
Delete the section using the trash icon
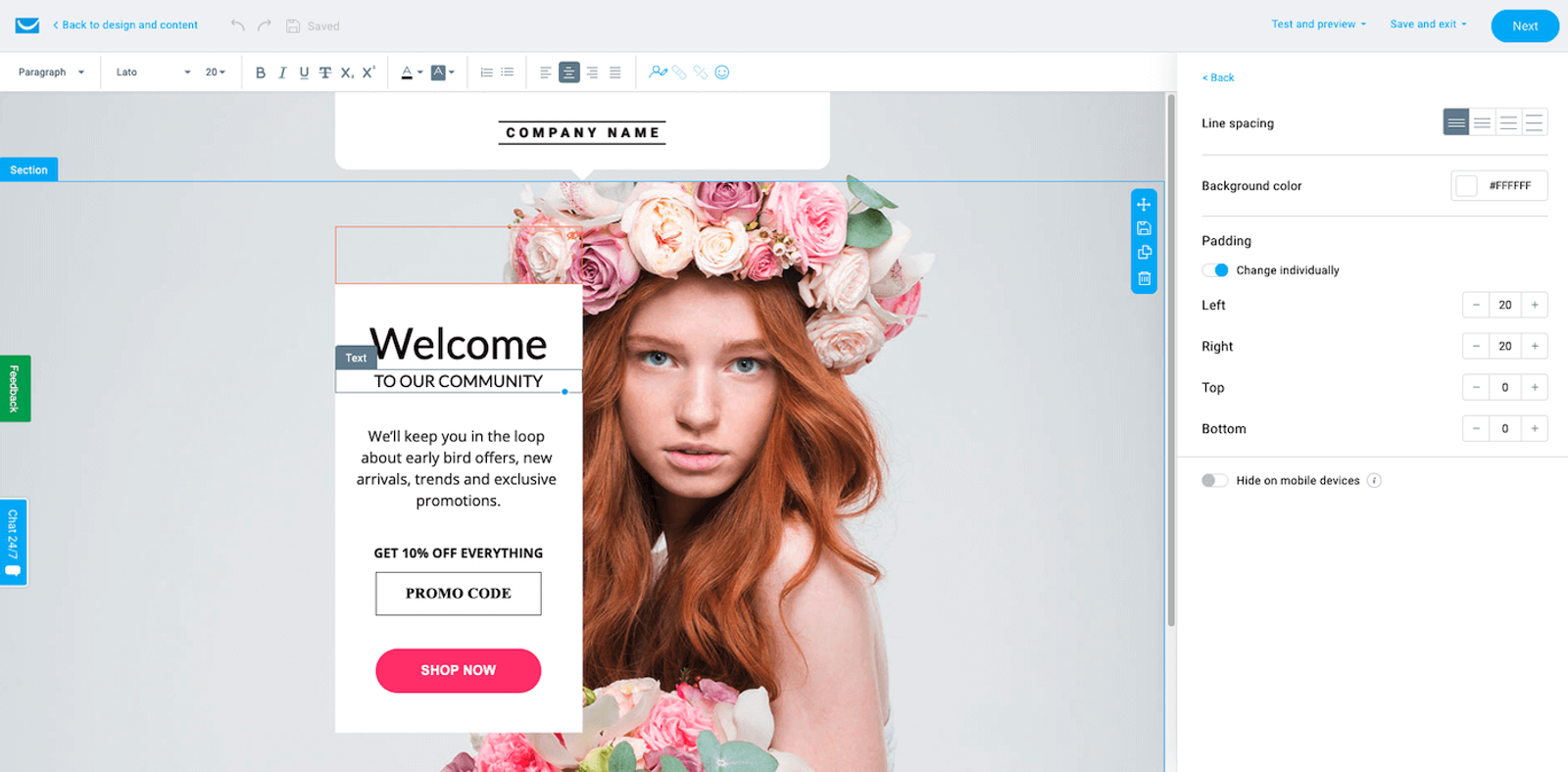[x=1144, y=278]
